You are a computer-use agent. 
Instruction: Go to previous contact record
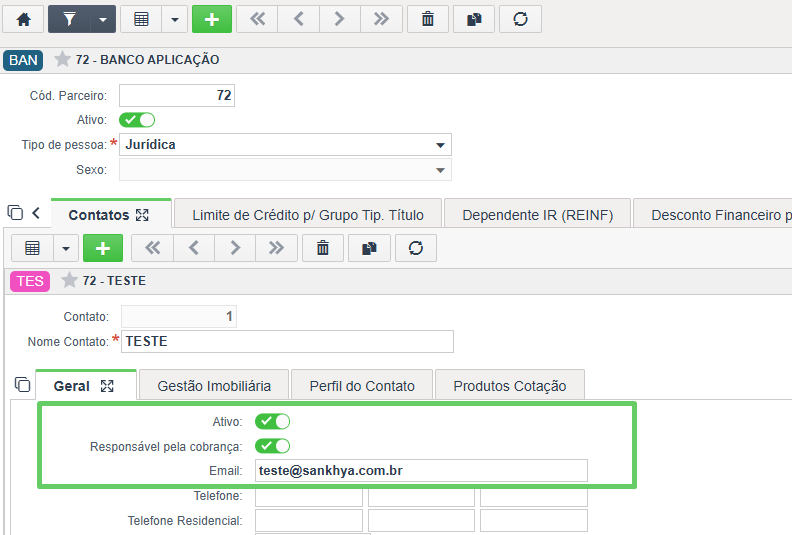pyautogui.click(x=193, y=248)
